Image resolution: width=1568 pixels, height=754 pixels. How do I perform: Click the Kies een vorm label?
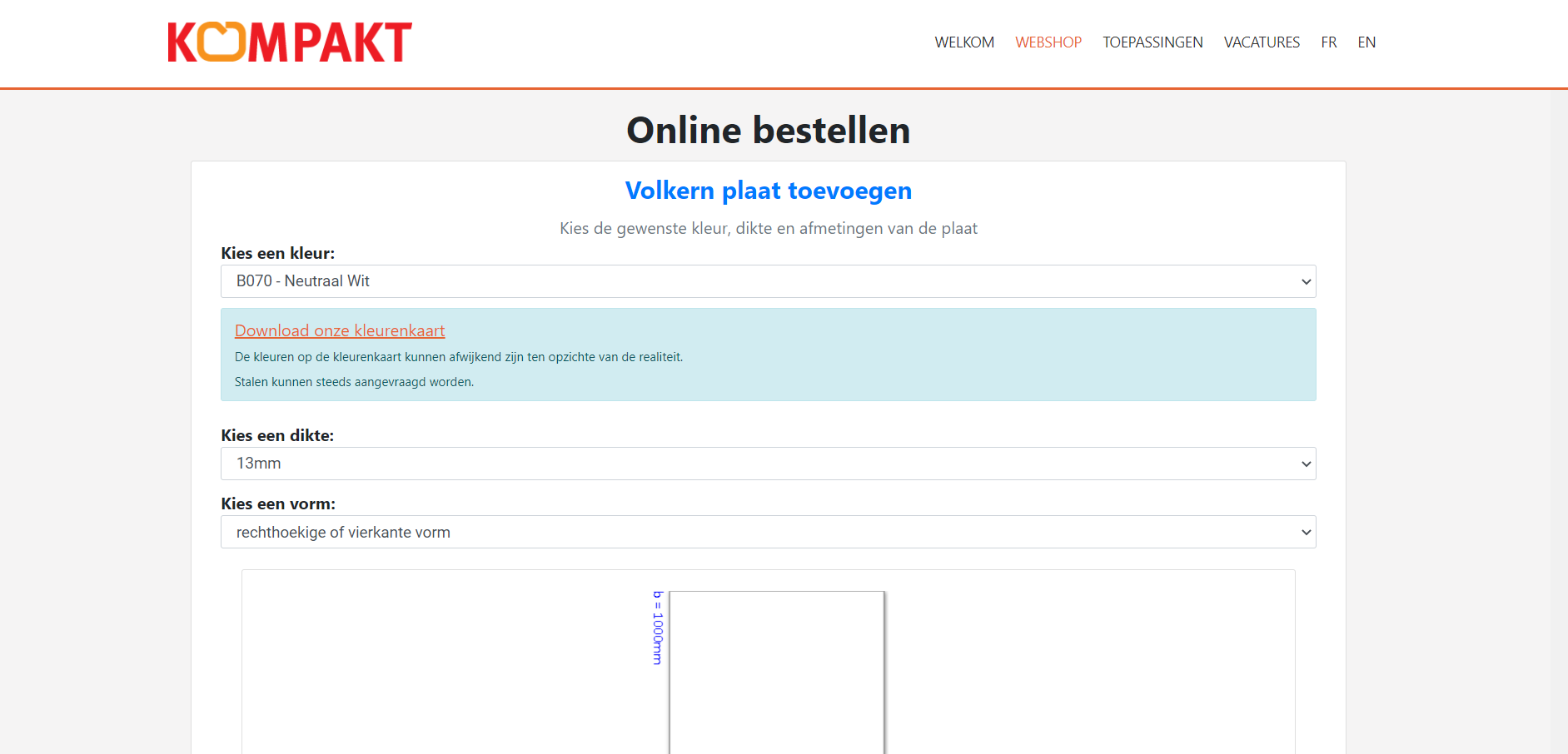[x=278, y=503]
